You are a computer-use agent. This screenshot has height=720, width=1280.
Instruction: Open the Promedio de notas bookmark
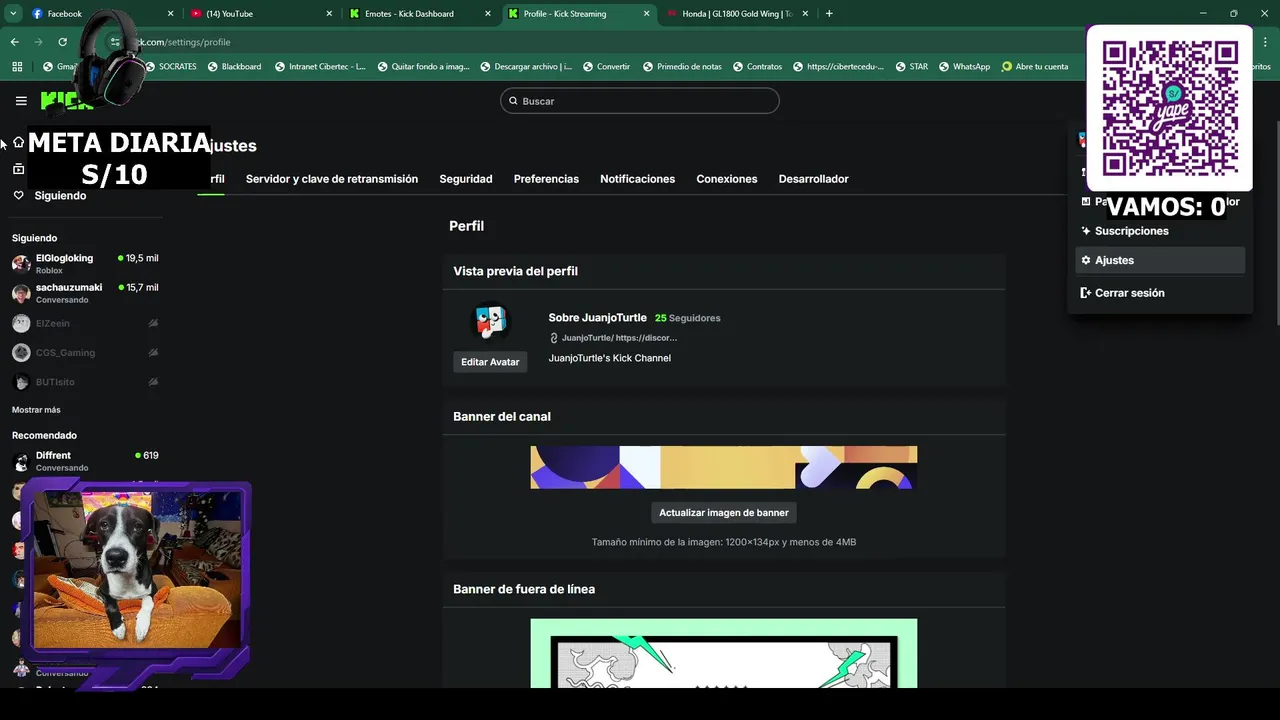(682, 66)
